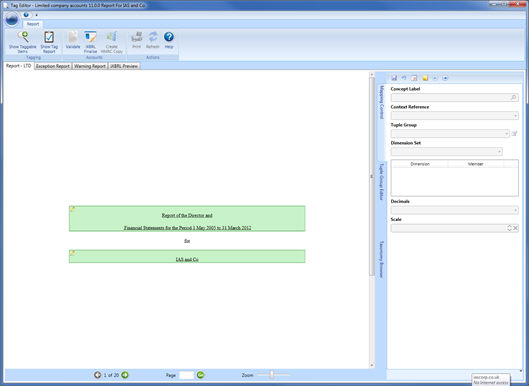Go to next page green arrow

[x=125, y=375]
